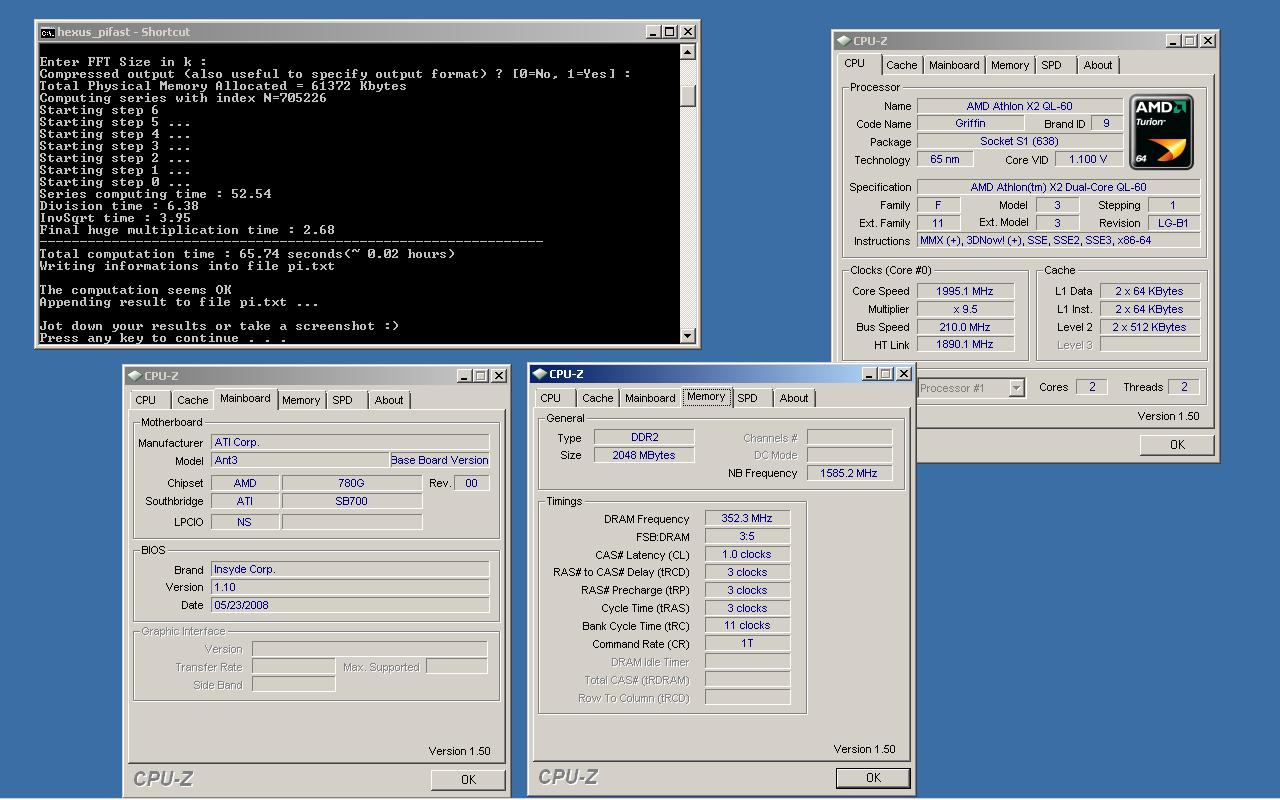This screenshot has width=1280, height=800.
Task: Open About tab in the Memory window
Action: click(x=794, y=398)
